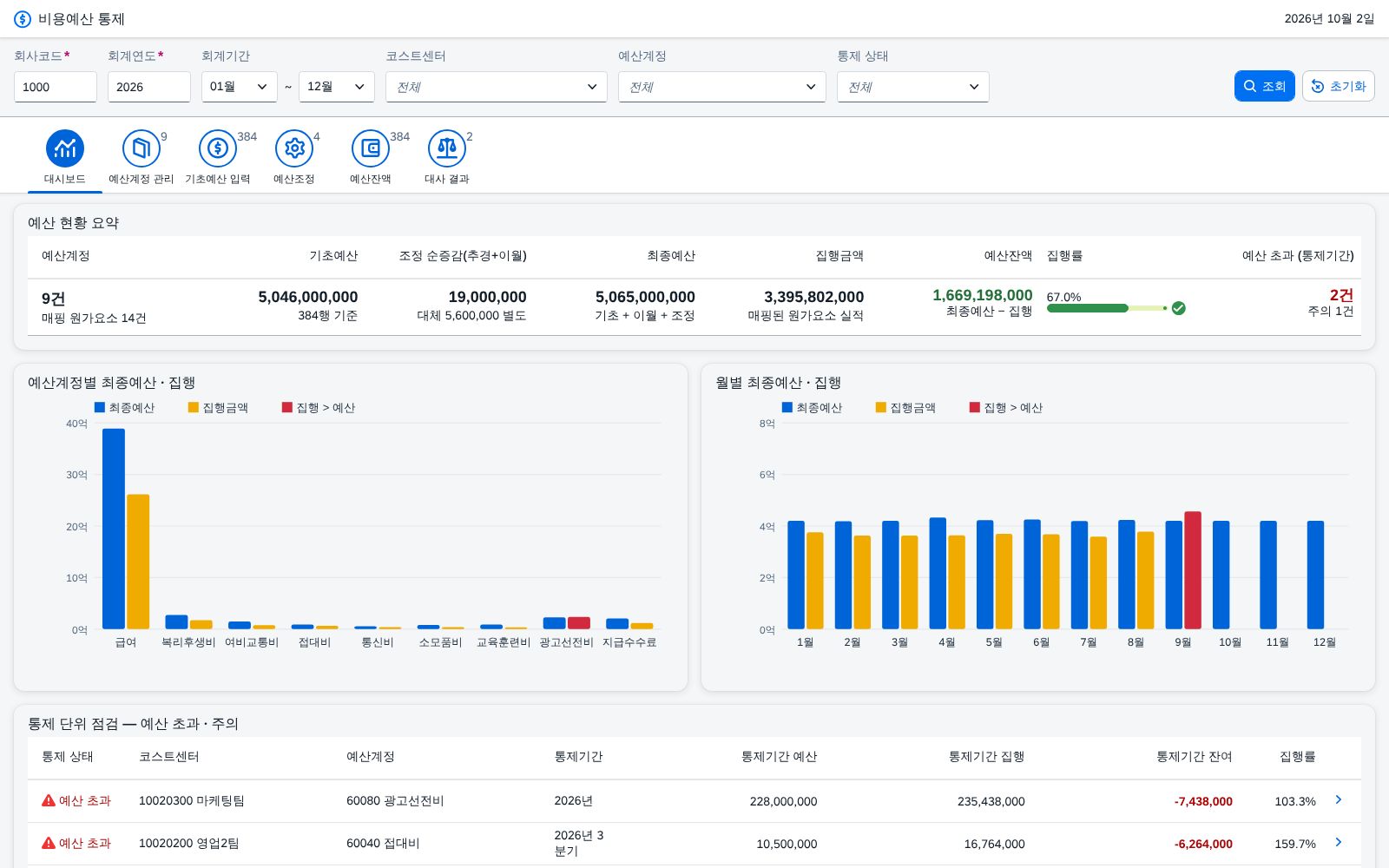Toggle 최종예산 legend in account chart

[x=124, y=407]
